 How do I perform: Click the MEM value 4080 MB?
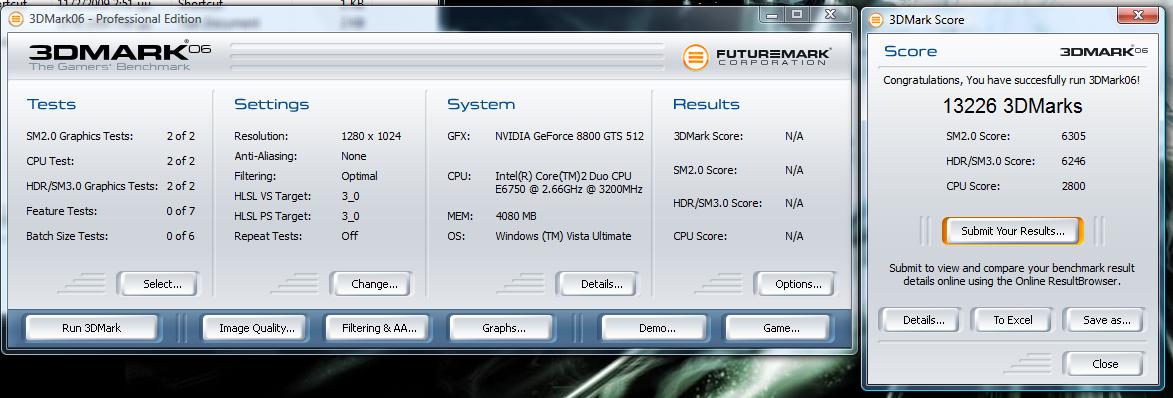click(x=516, y=216)
